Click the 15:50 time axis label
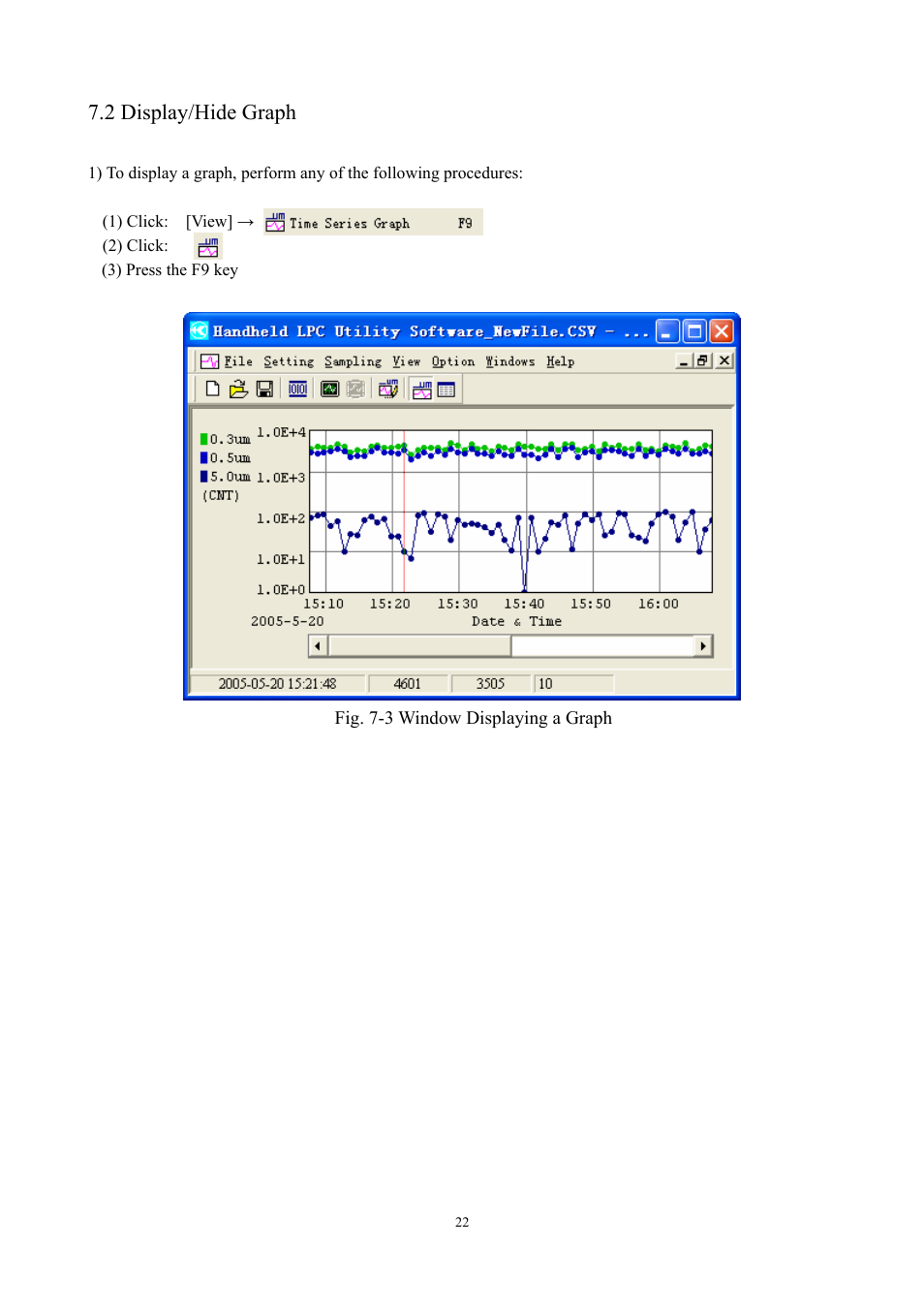This screenshot has height=1309, width=924. coord(591,604)
